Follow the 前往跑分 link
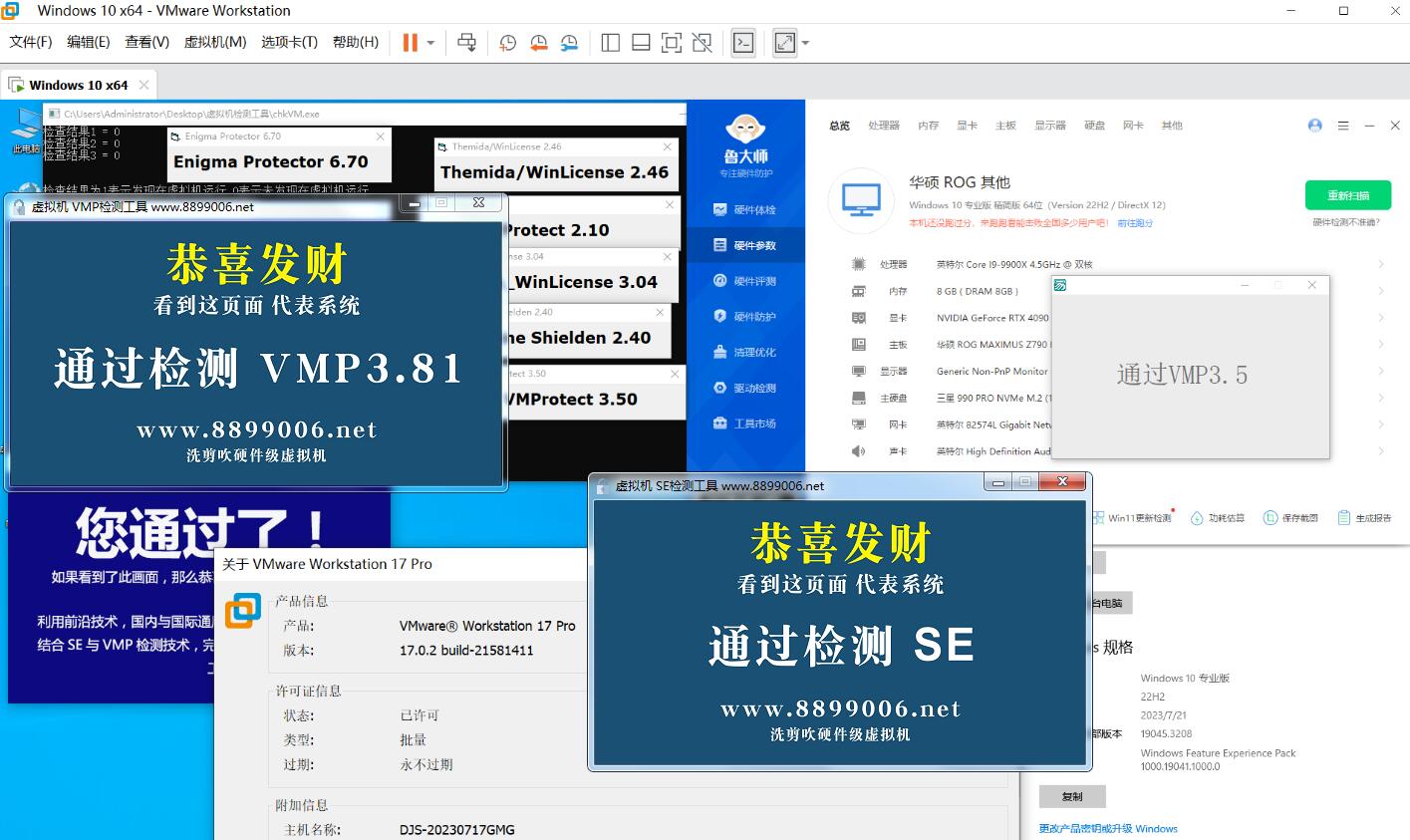The image size is (1410, 840). [1134, 223]
